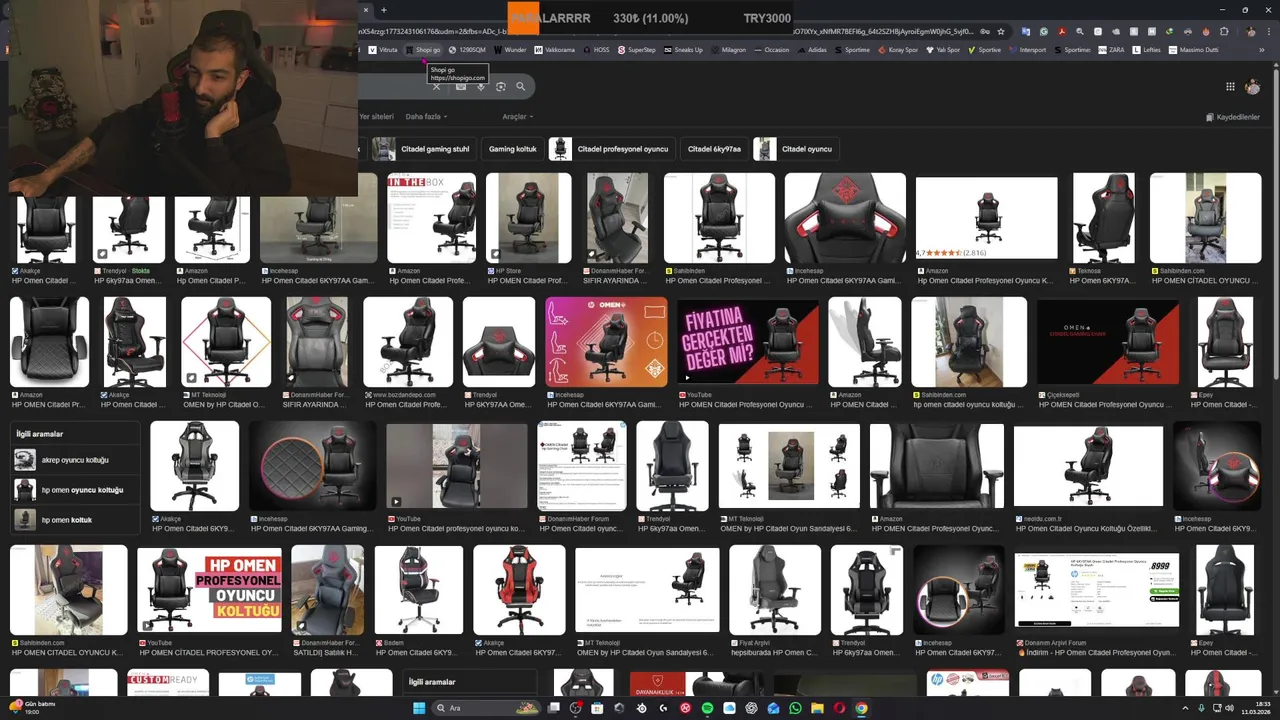Expand the Daha fazla dropdown
The height and width of the screenshot is (720, 1280).
pyautogui.click(x=426, y=117)
